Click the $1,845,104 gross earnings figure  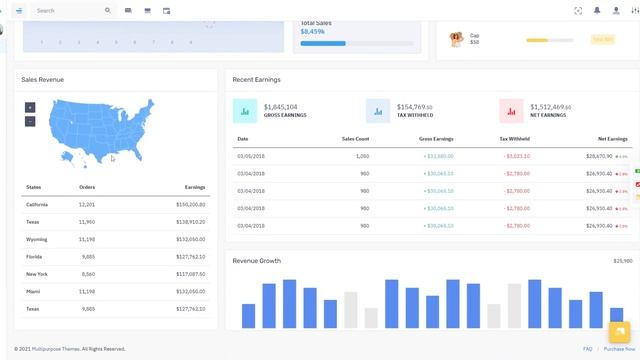pos(280,107)
